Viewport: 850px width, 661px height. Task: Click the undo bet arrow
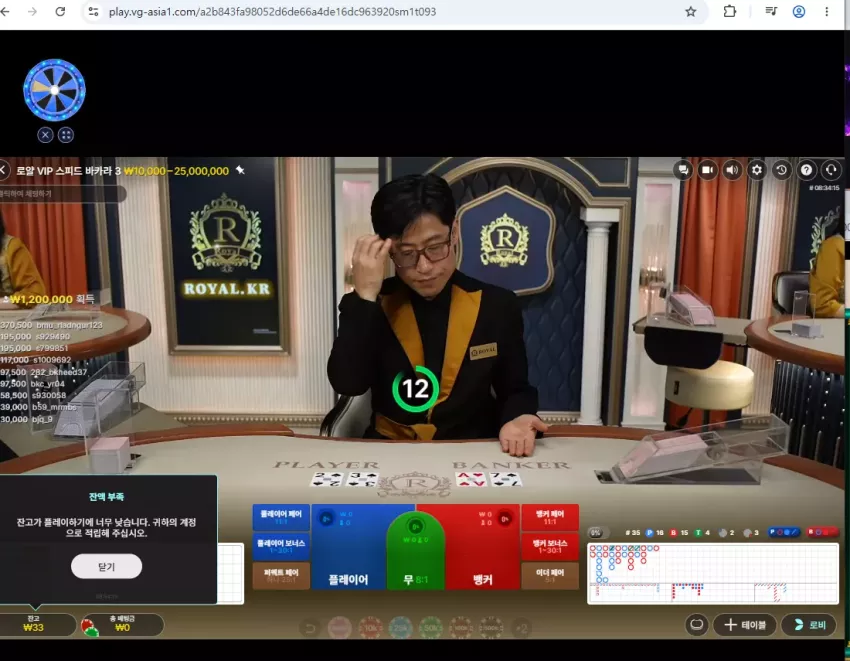(310, 628)
